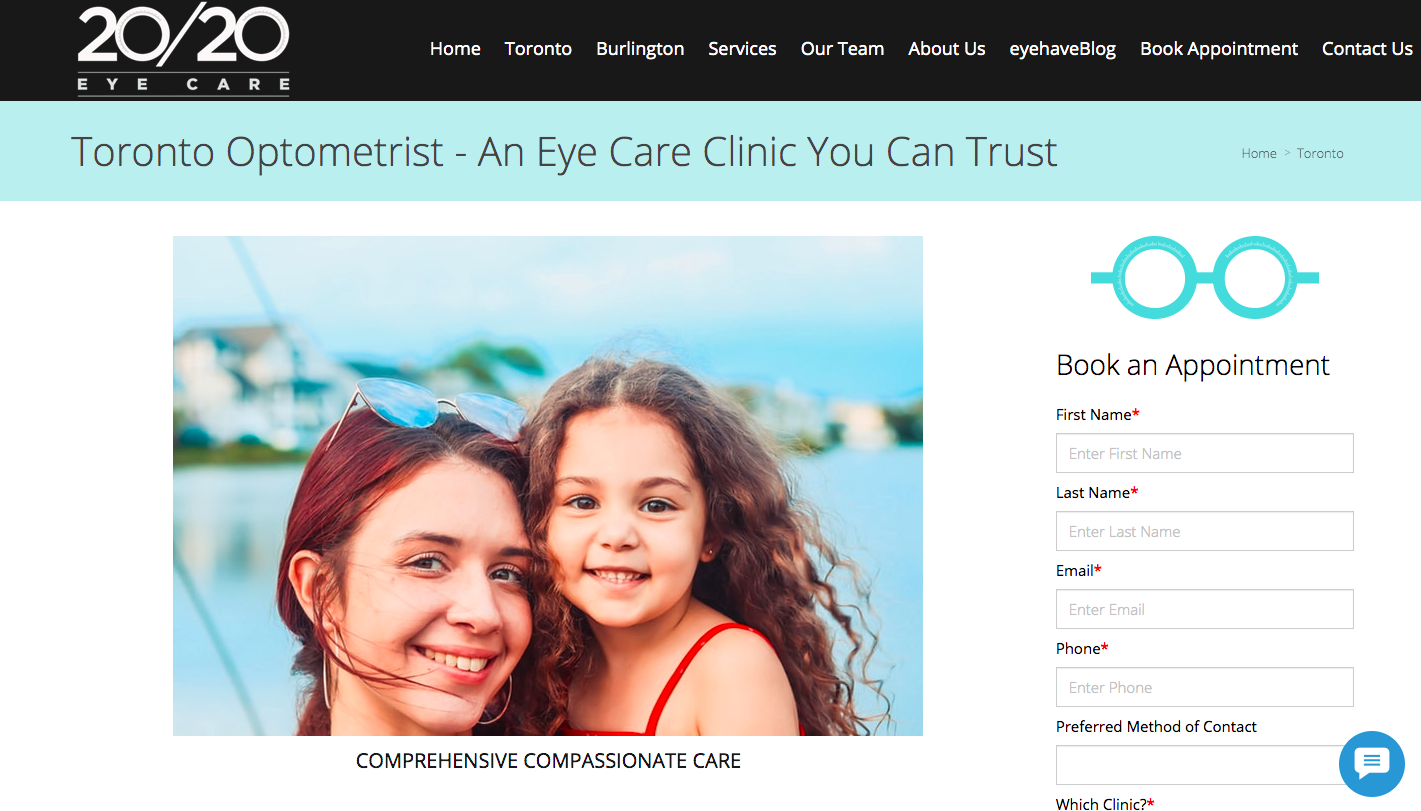This screenshot has height=811, width=1421.
Task: Open the About Us page
Action: point(947,48)
